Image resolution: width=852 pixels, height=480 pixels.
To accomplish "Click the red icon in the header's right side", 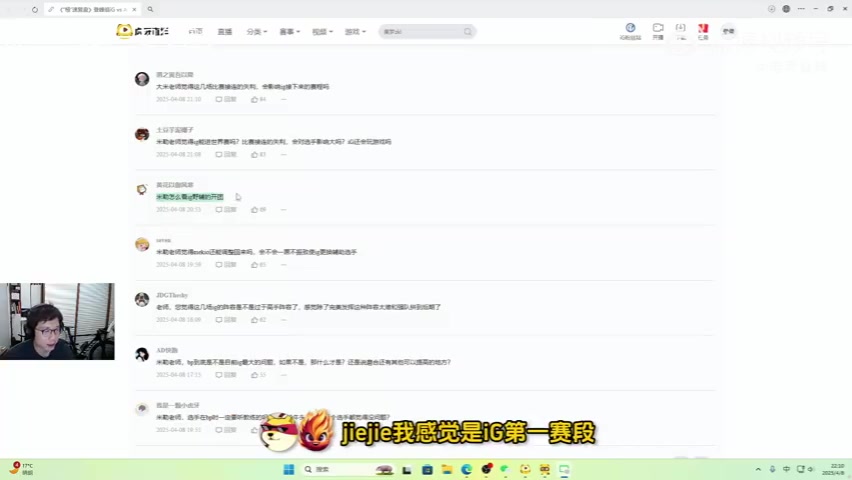I will pos(703,30).
